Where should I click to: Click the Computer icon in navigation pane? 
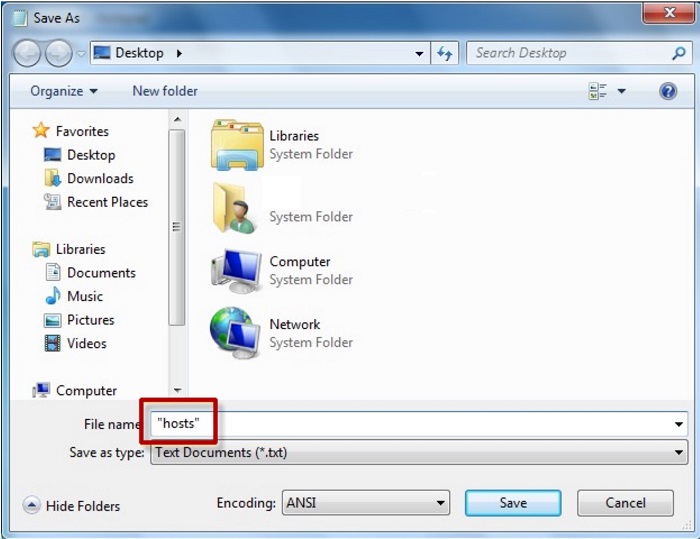41,390
